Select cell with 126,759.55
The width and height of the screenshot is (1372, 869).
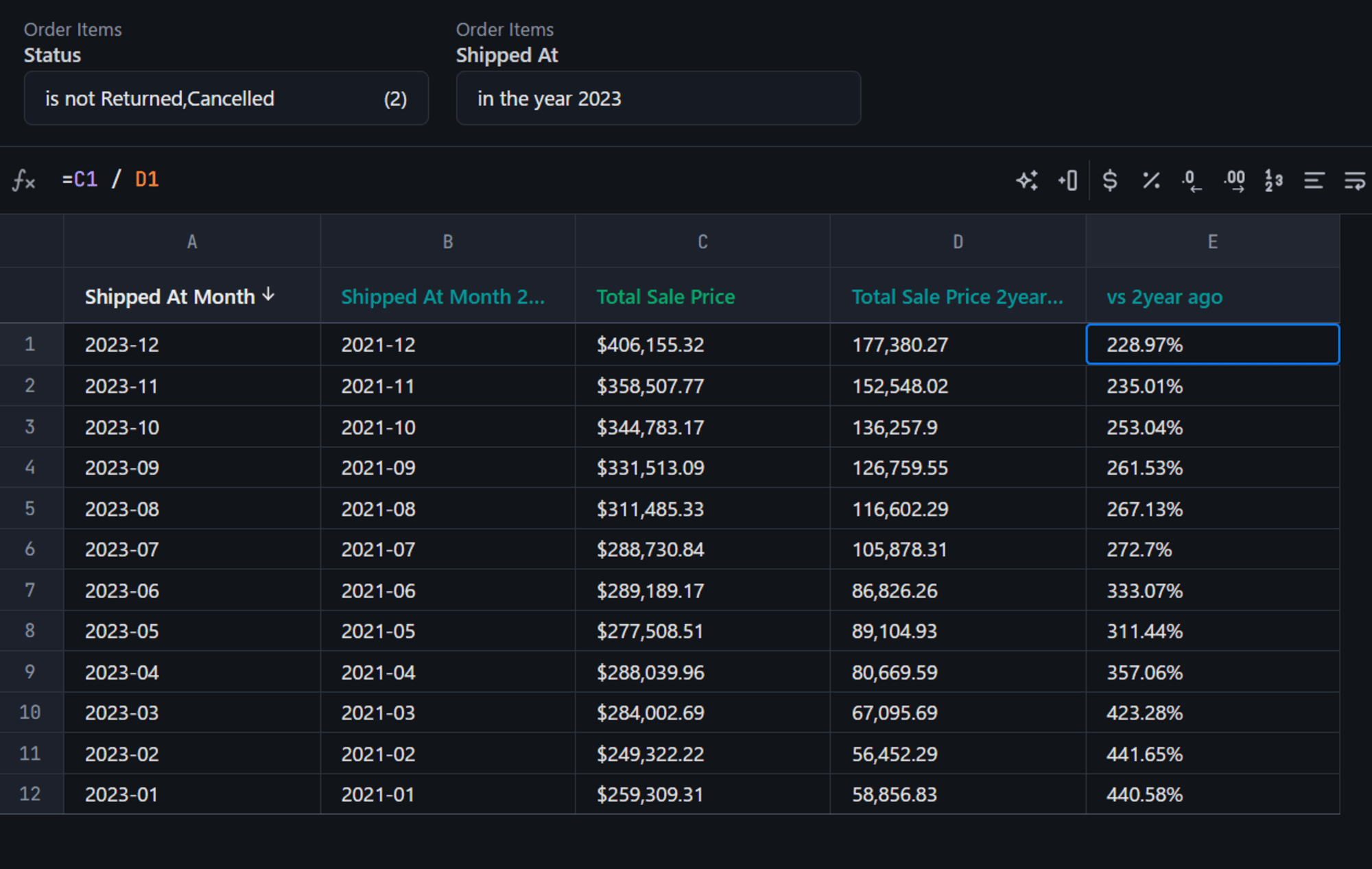click(x=958, y=468)
